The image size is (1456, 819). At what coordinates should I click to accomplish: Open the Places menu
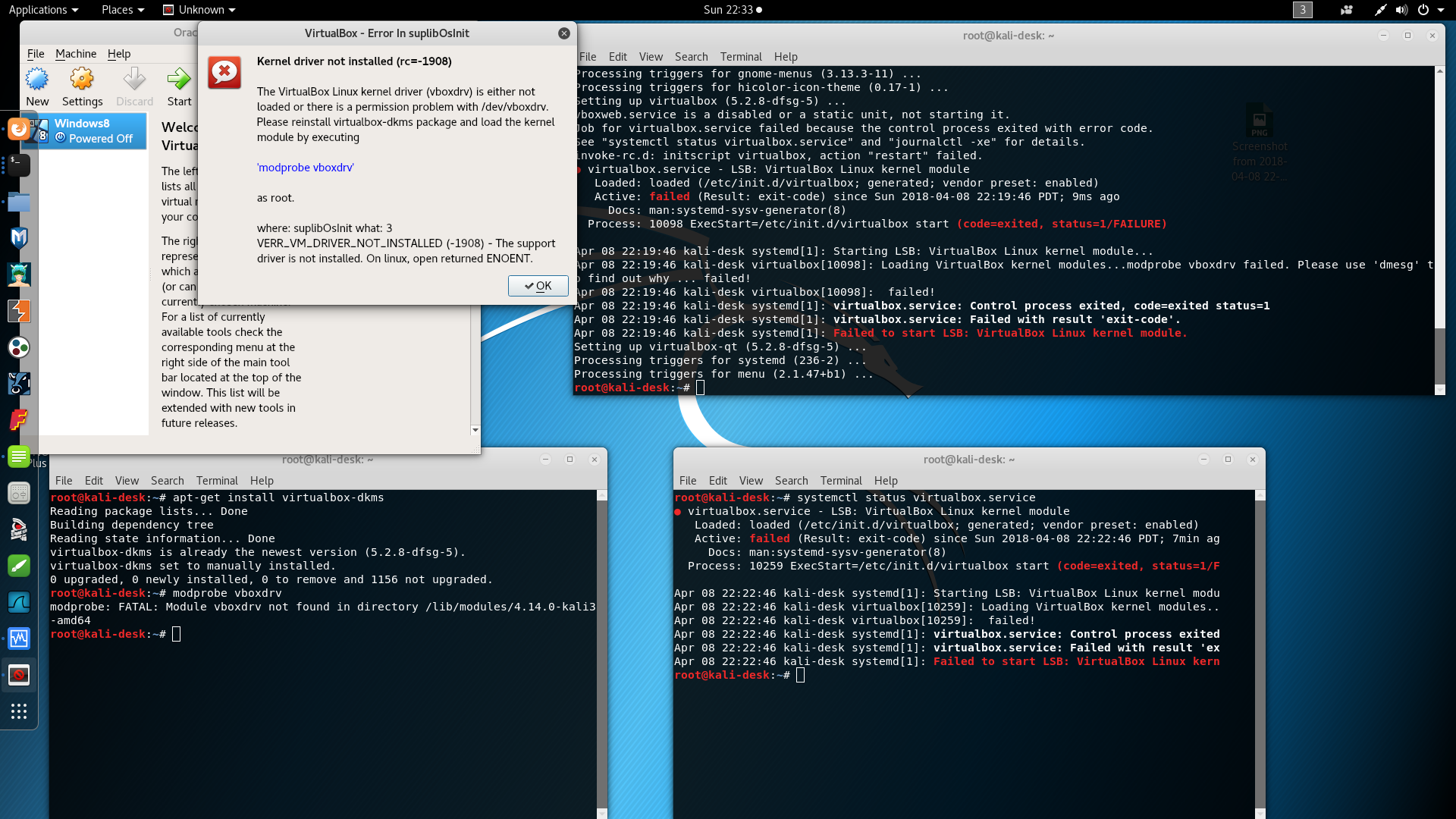pos(123,10)
